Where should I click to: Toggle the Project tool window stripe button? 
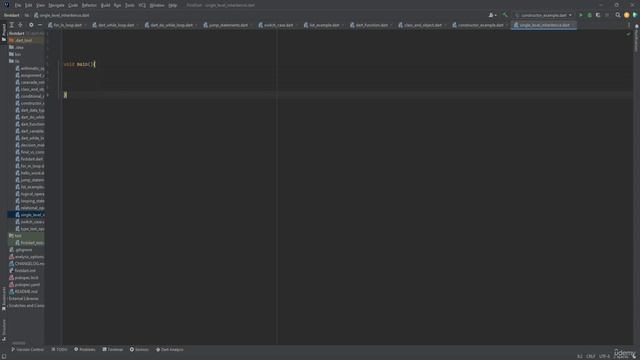point(4,32)
